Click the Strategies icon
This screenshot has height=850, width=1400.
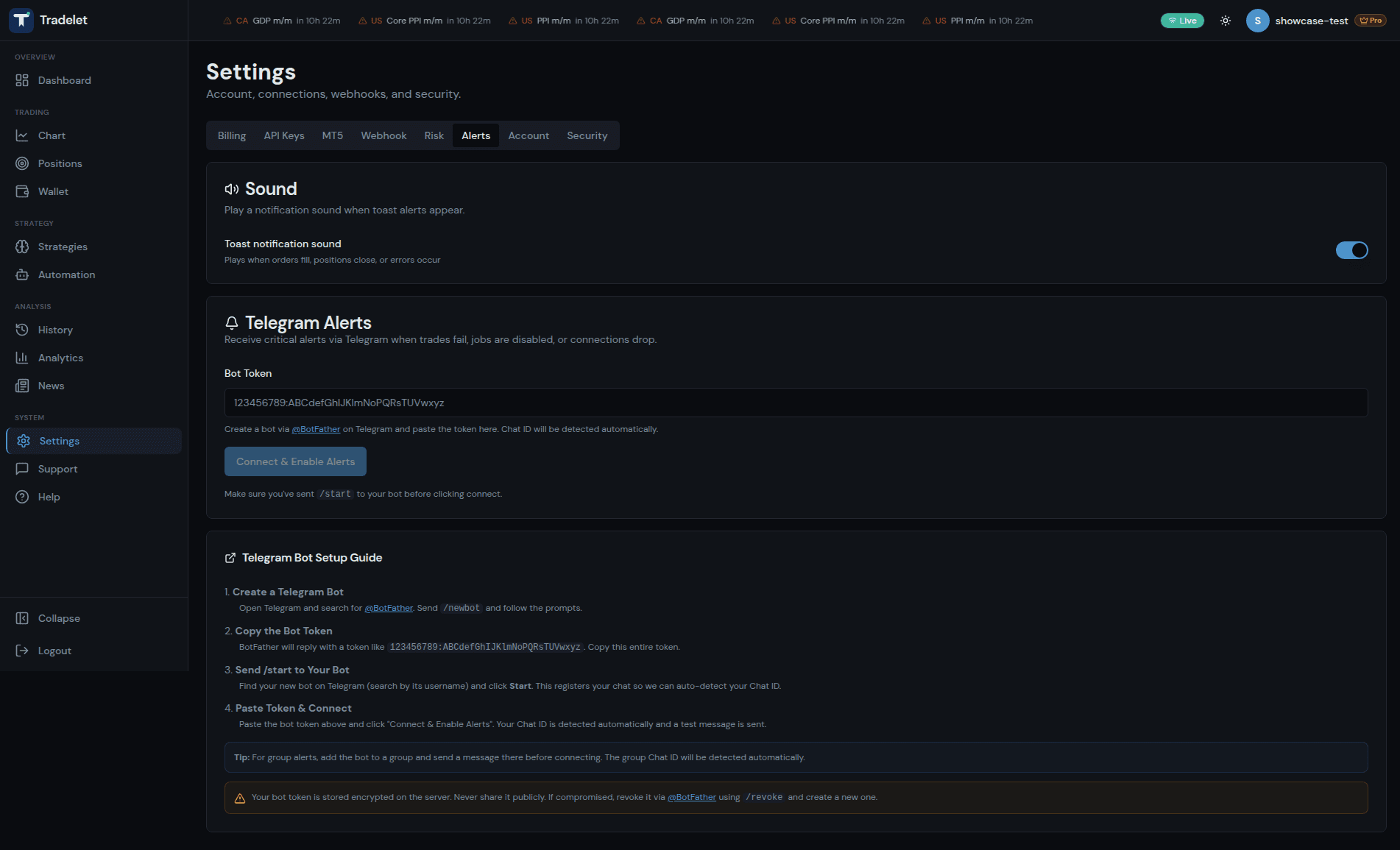pyautogui.click(x=23, y=247)
